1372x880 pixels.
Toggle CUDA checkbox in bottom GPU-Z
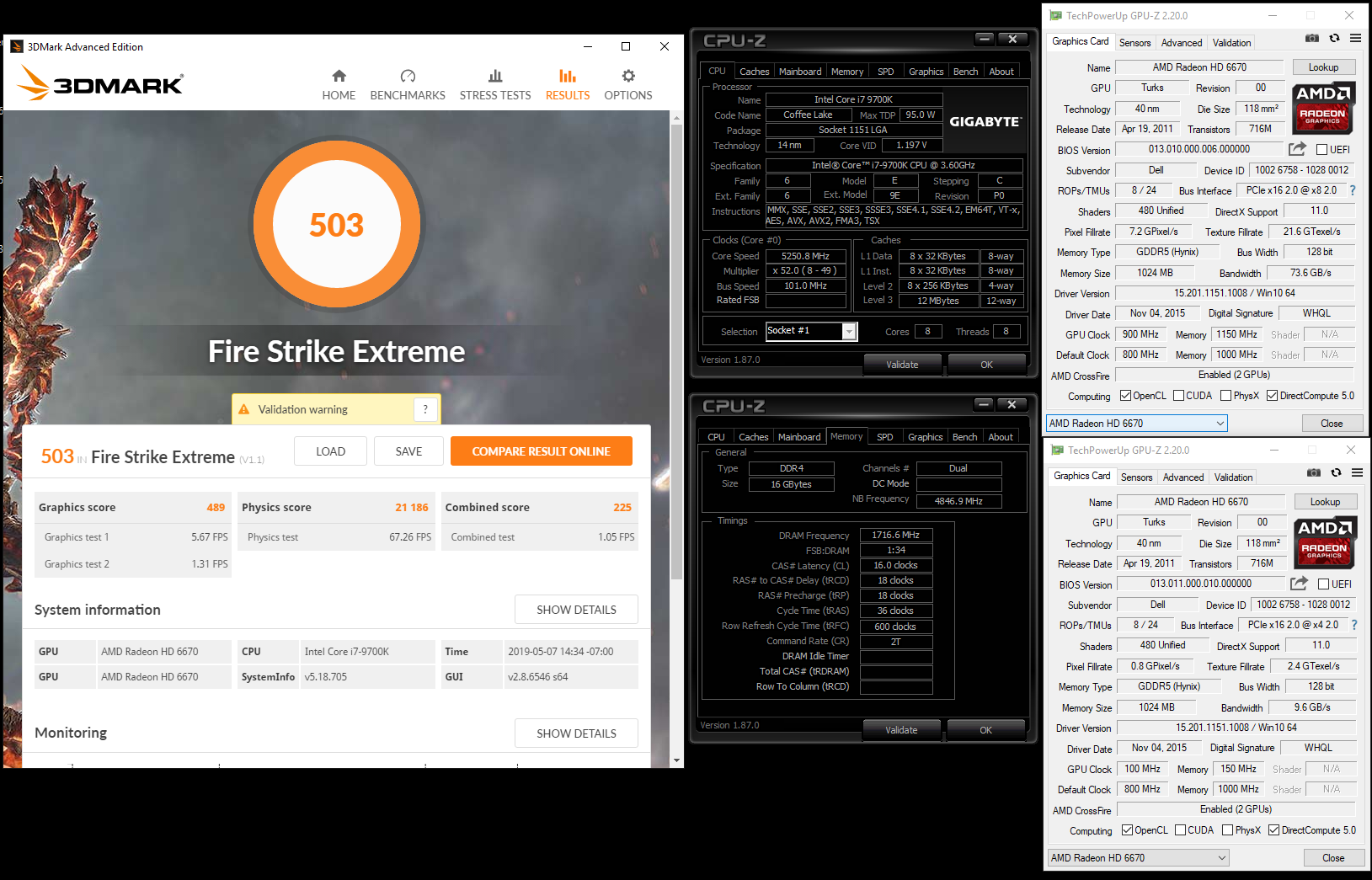click(1180, 830)
